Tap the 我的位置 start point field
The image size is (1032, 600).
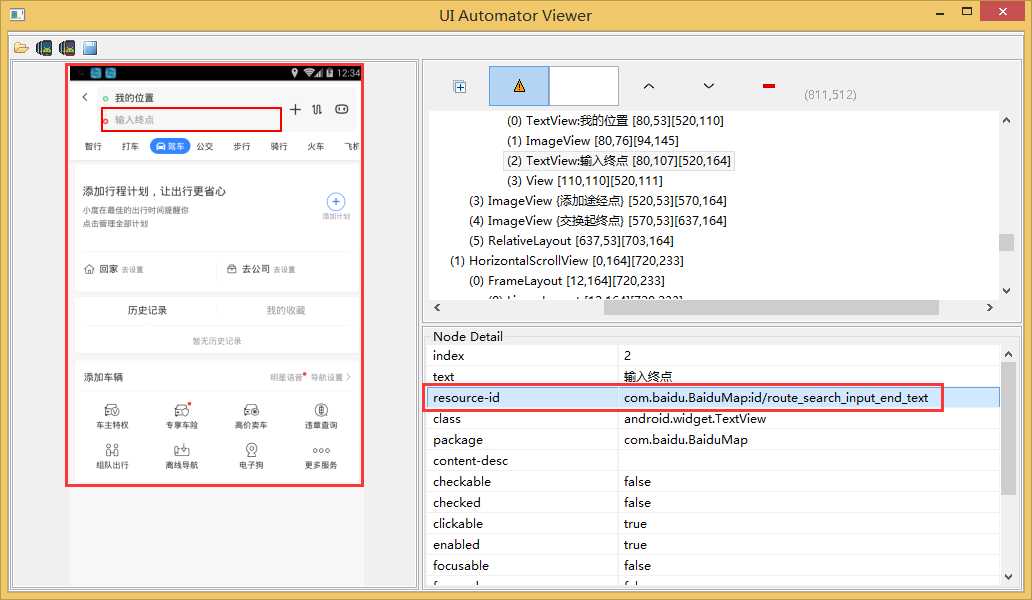(x=134, y=98)
